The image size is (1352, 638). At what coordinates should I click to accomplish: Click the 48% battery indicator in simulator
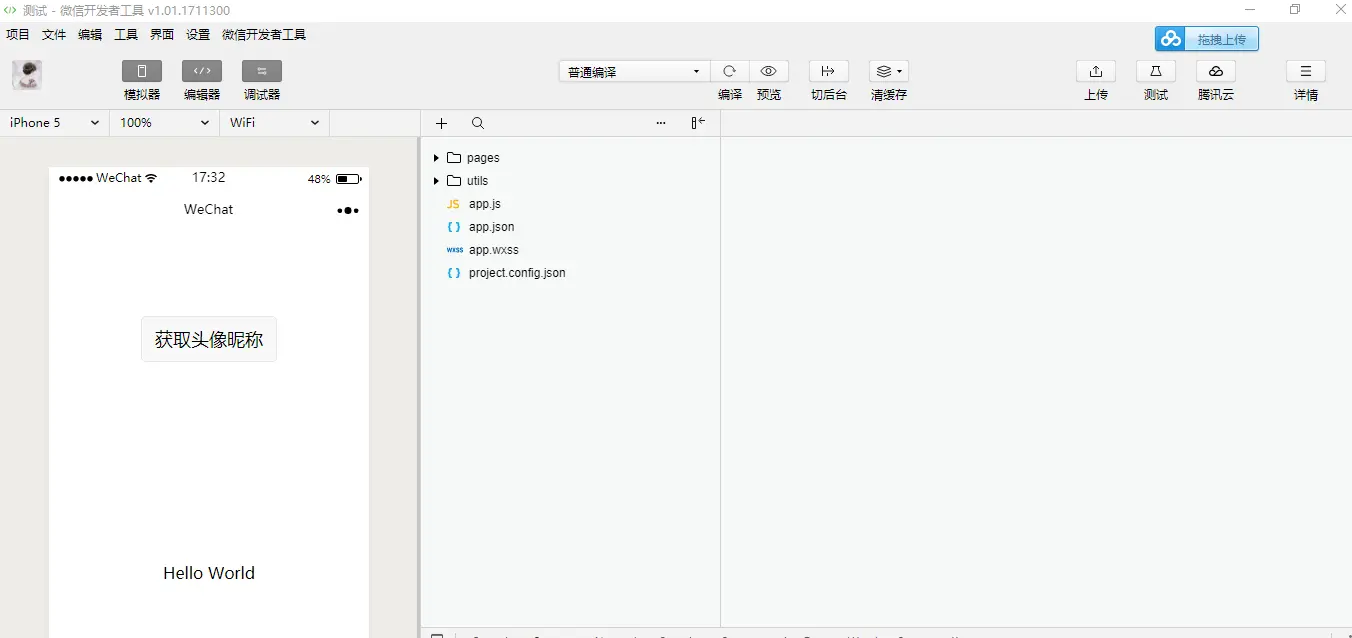pyautogui.click(x=335, y=179)
